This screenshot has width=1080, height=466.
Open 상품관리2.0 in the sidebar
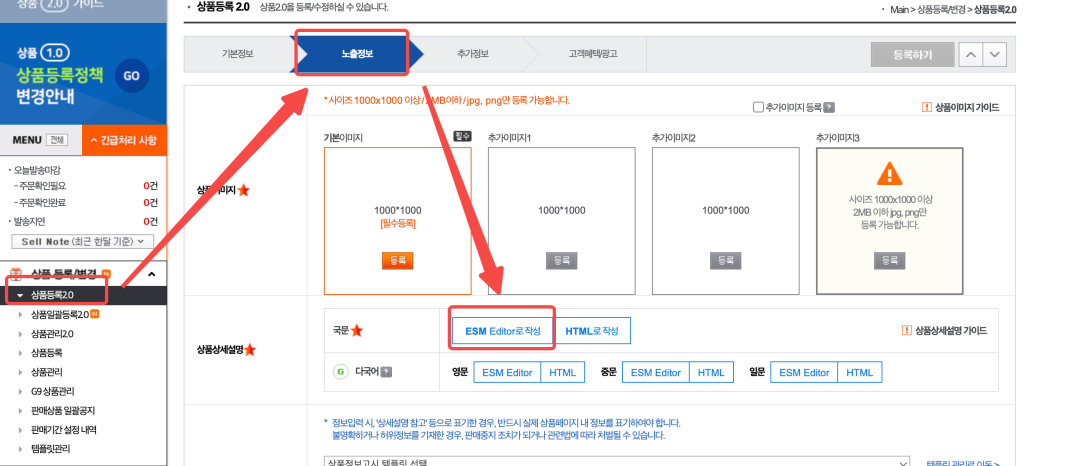(52, 334)
